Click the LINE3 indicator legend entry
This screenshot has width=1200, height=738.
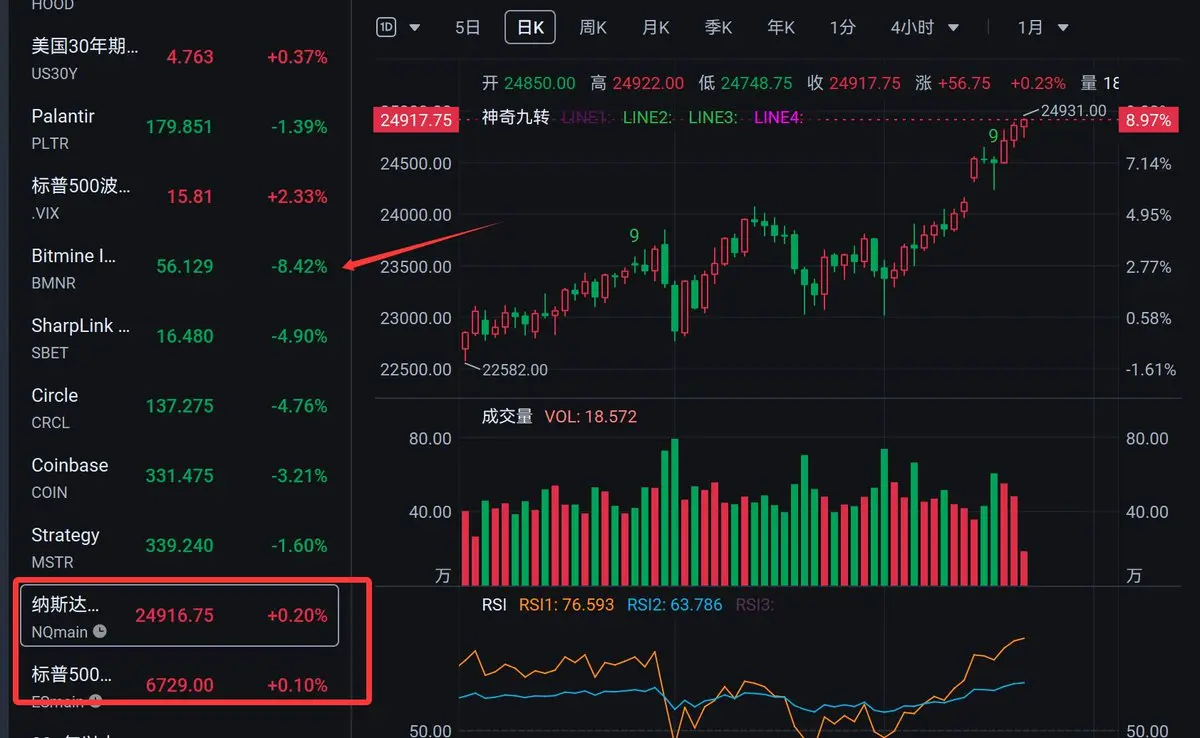[713, 117]
